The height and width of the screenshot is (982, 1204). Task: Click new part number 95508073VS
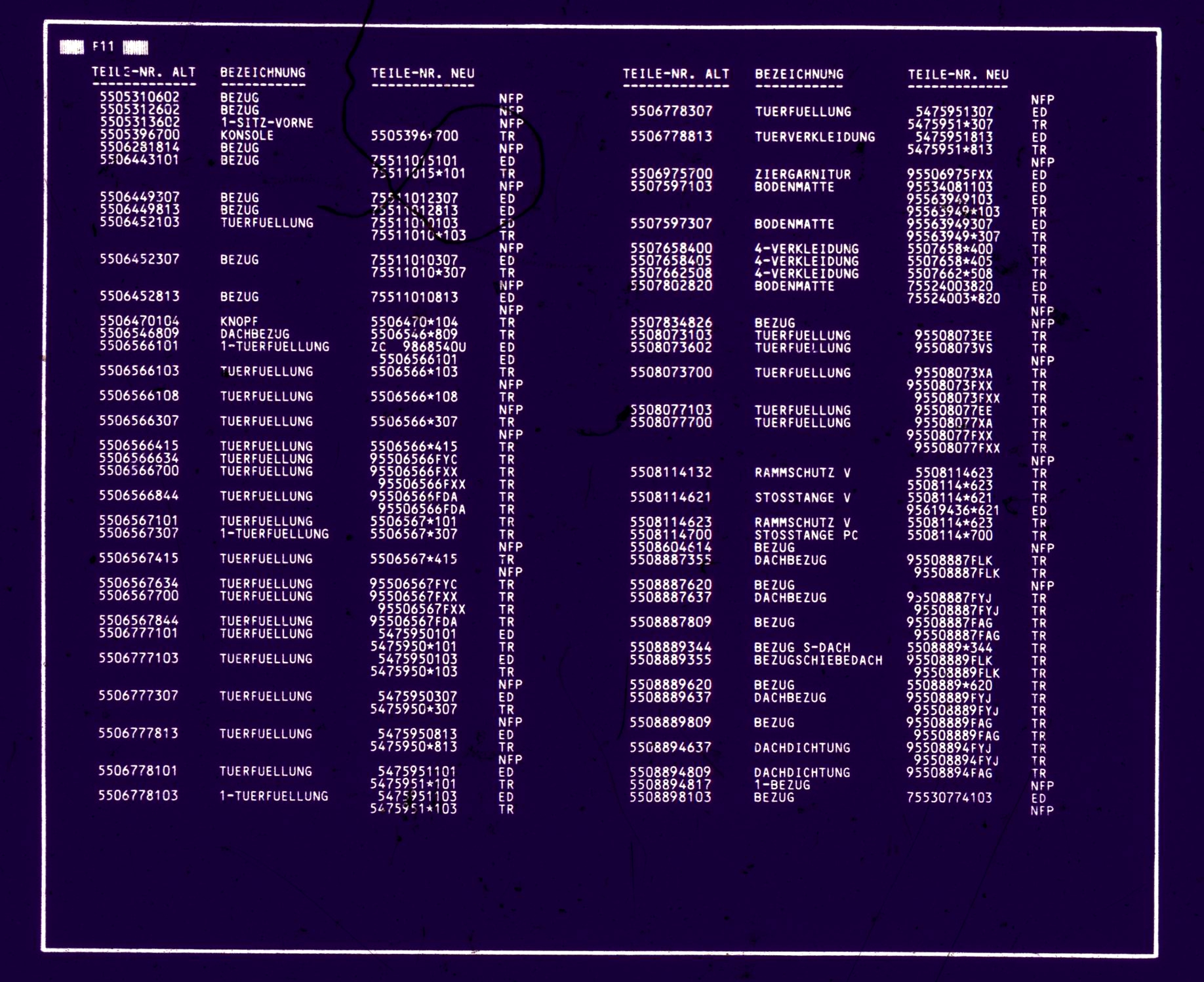pyautogui.click(x=953, y=348)
